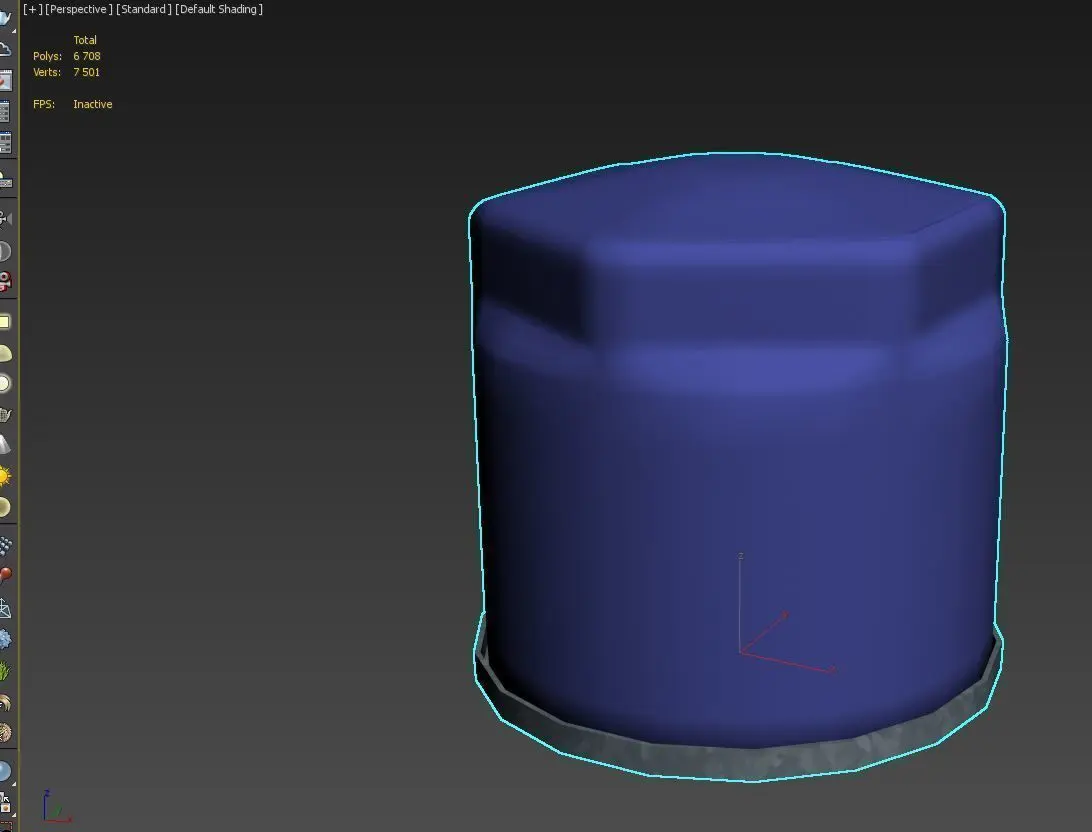Click the pale yellow sphere icon
The height and width of the screenshot is (832, 1092).
tap(5, 384)
